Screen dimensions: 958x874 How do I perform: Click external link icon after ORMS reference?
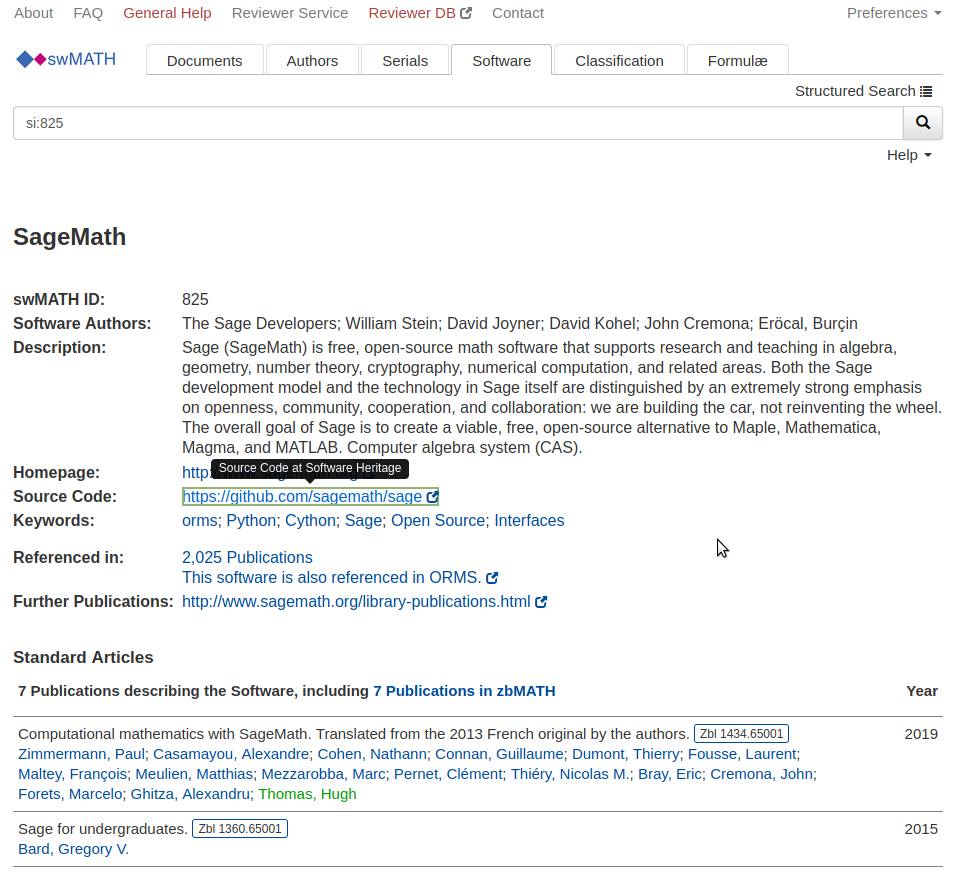click(x=492, y=578)
